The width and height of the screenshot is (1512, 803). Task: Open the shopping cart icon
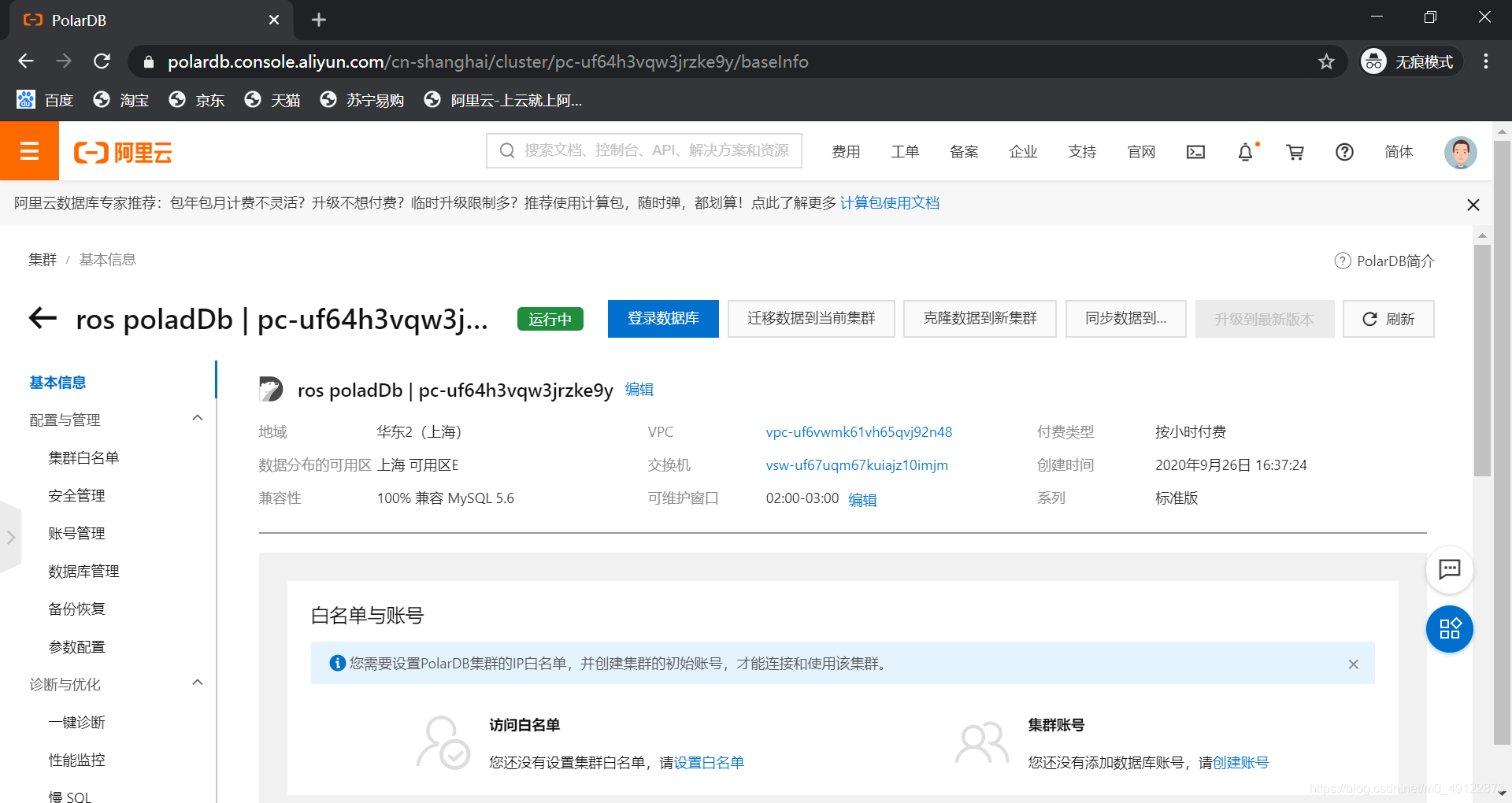tap(1295, 152)
